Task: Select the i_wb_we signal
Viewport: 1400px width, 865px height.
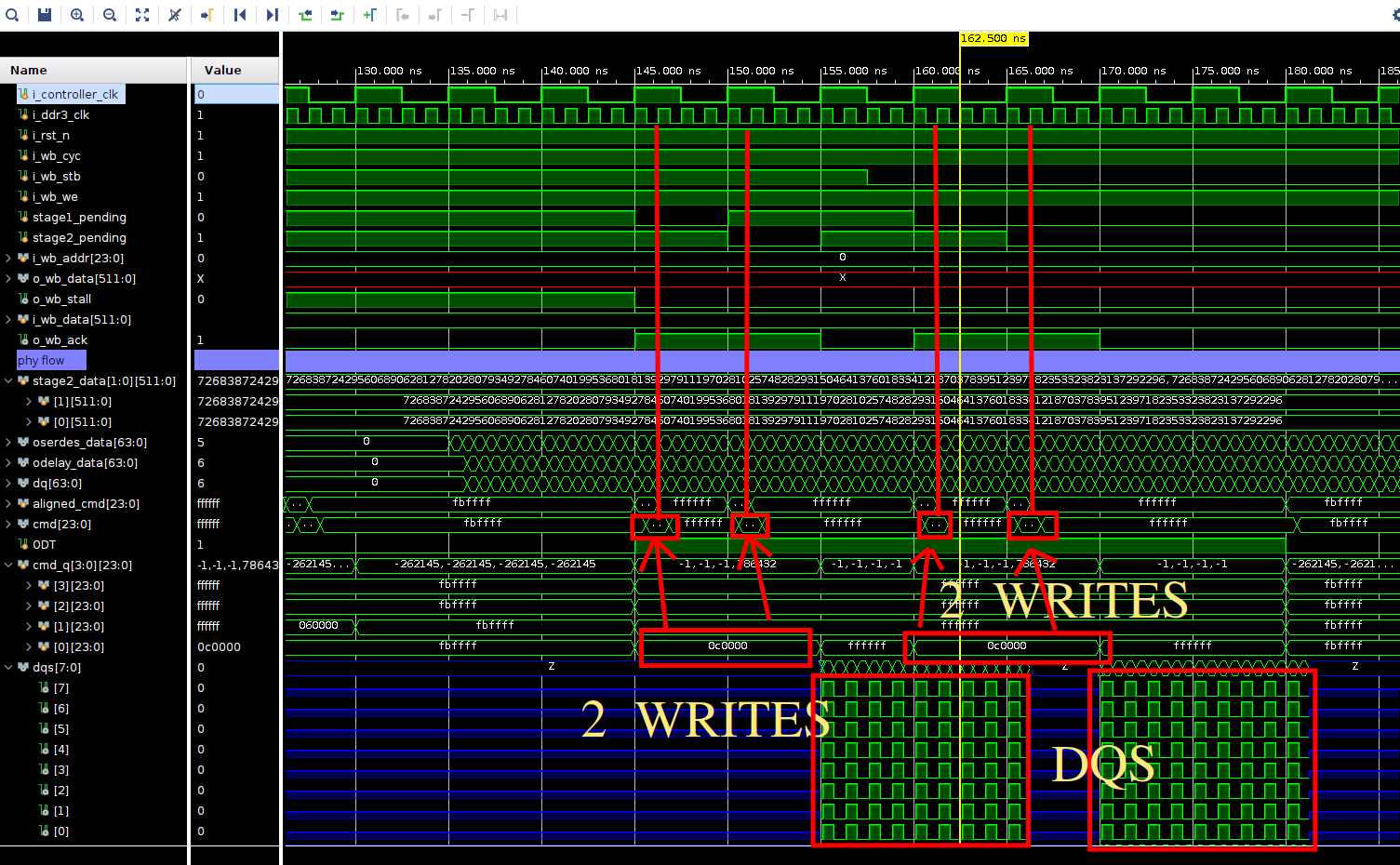Action: (55, 197)
